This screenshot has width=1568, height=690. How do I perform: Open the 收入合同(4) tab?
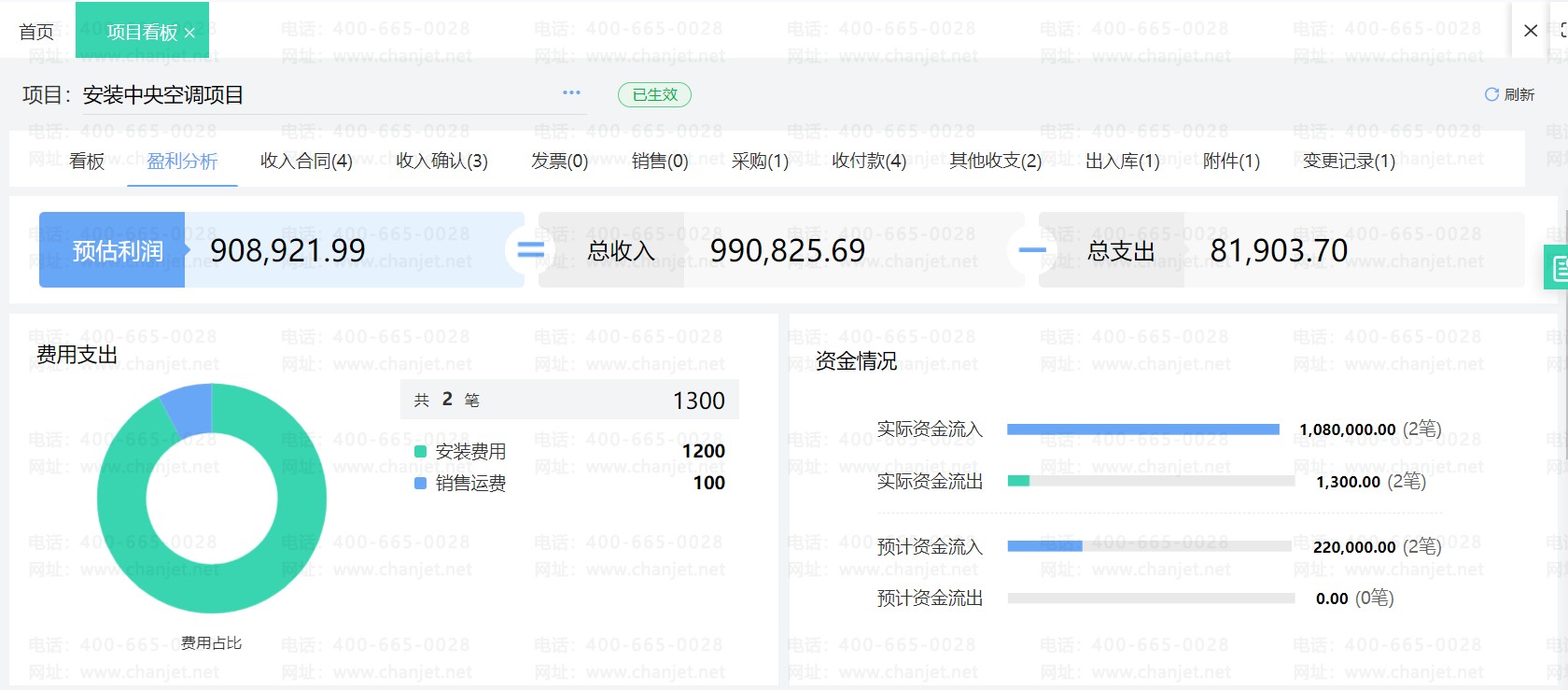coord(306,162)
